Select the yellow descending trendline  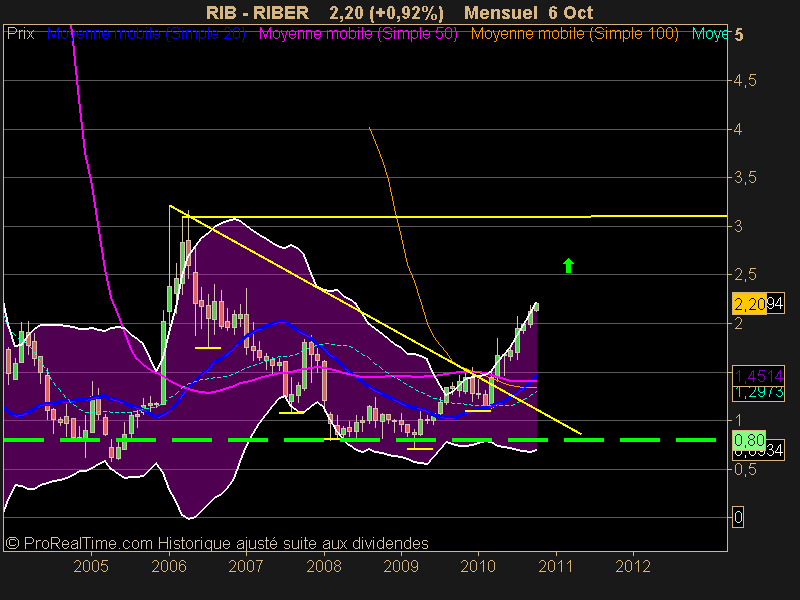(376, 320)
